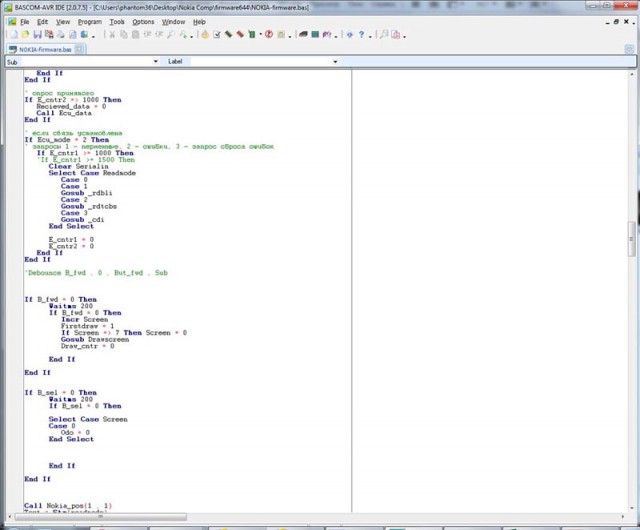Click the horizontal scrollbar thumb
The width and height of the screenshot is (640, 530).
coord(100,517)
